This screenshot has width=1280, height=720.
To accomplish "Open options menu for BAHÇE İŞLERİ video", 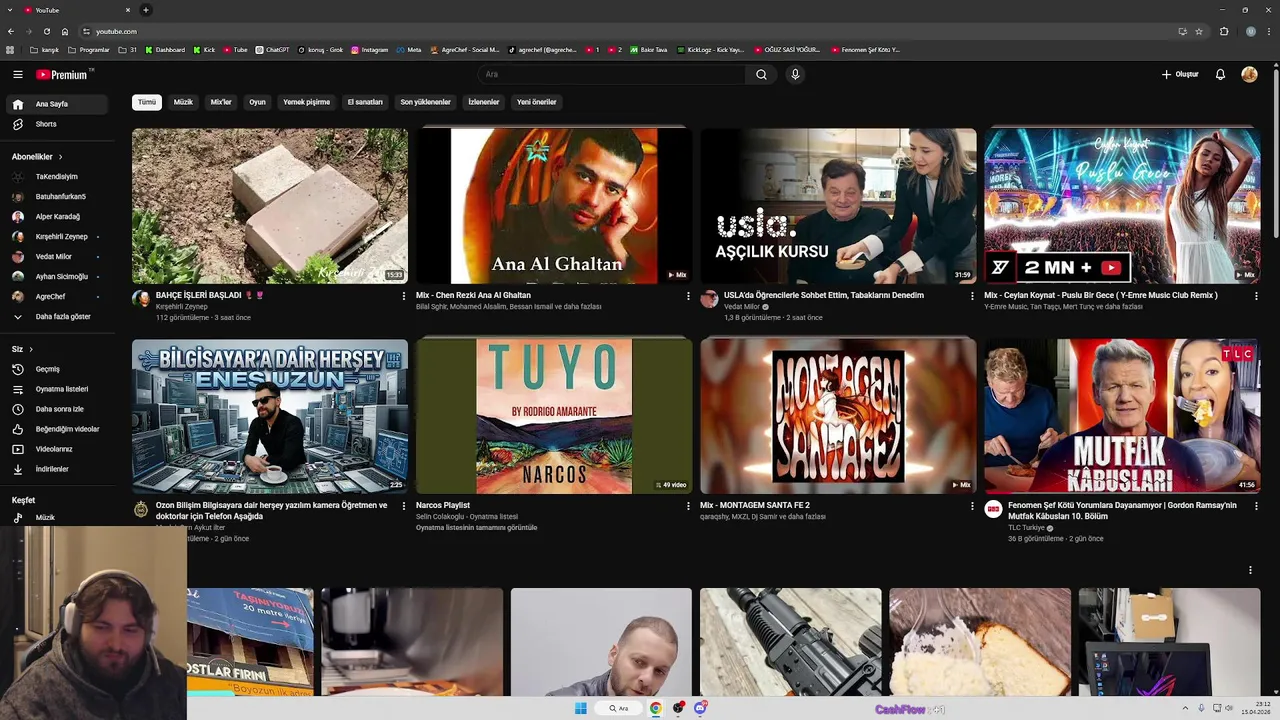I will point(404,296).
